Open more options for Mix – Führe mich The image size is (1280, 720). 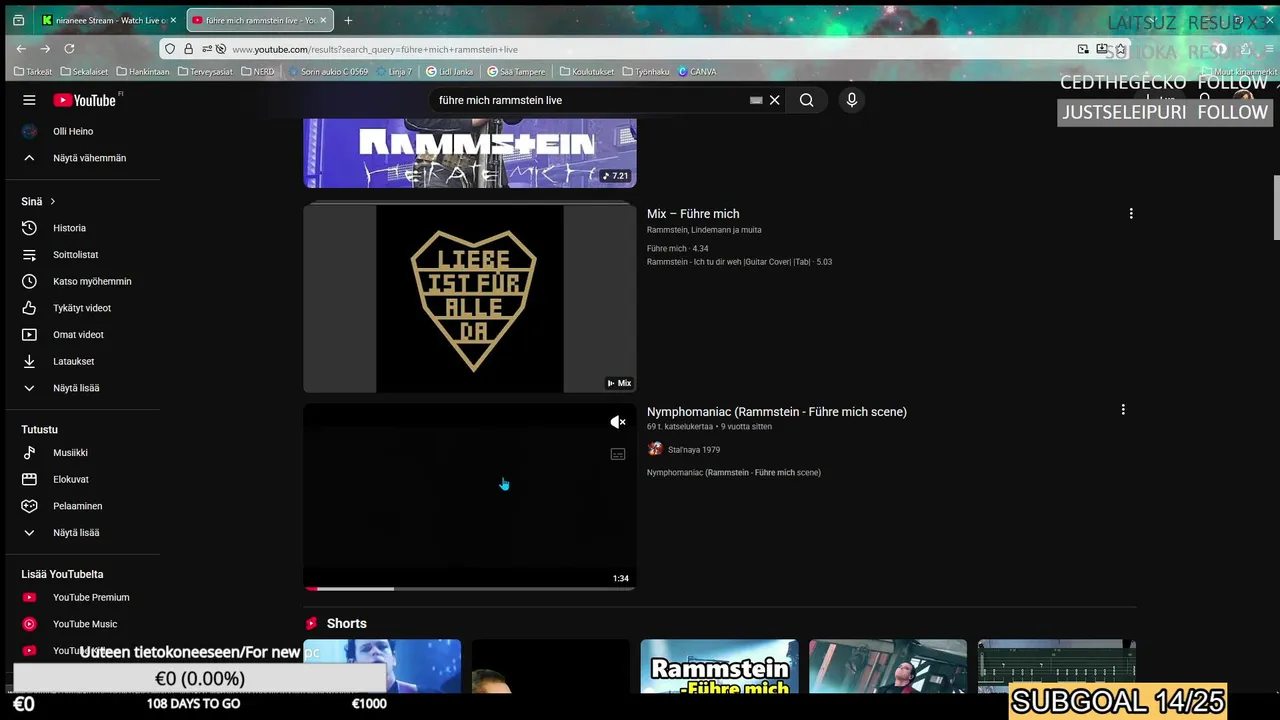click(1131, 214)
